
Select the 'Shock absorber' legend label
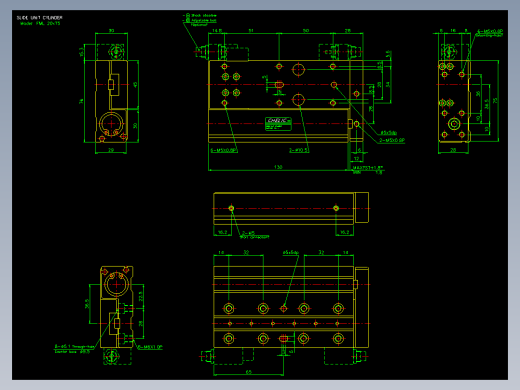click(204, 15)
